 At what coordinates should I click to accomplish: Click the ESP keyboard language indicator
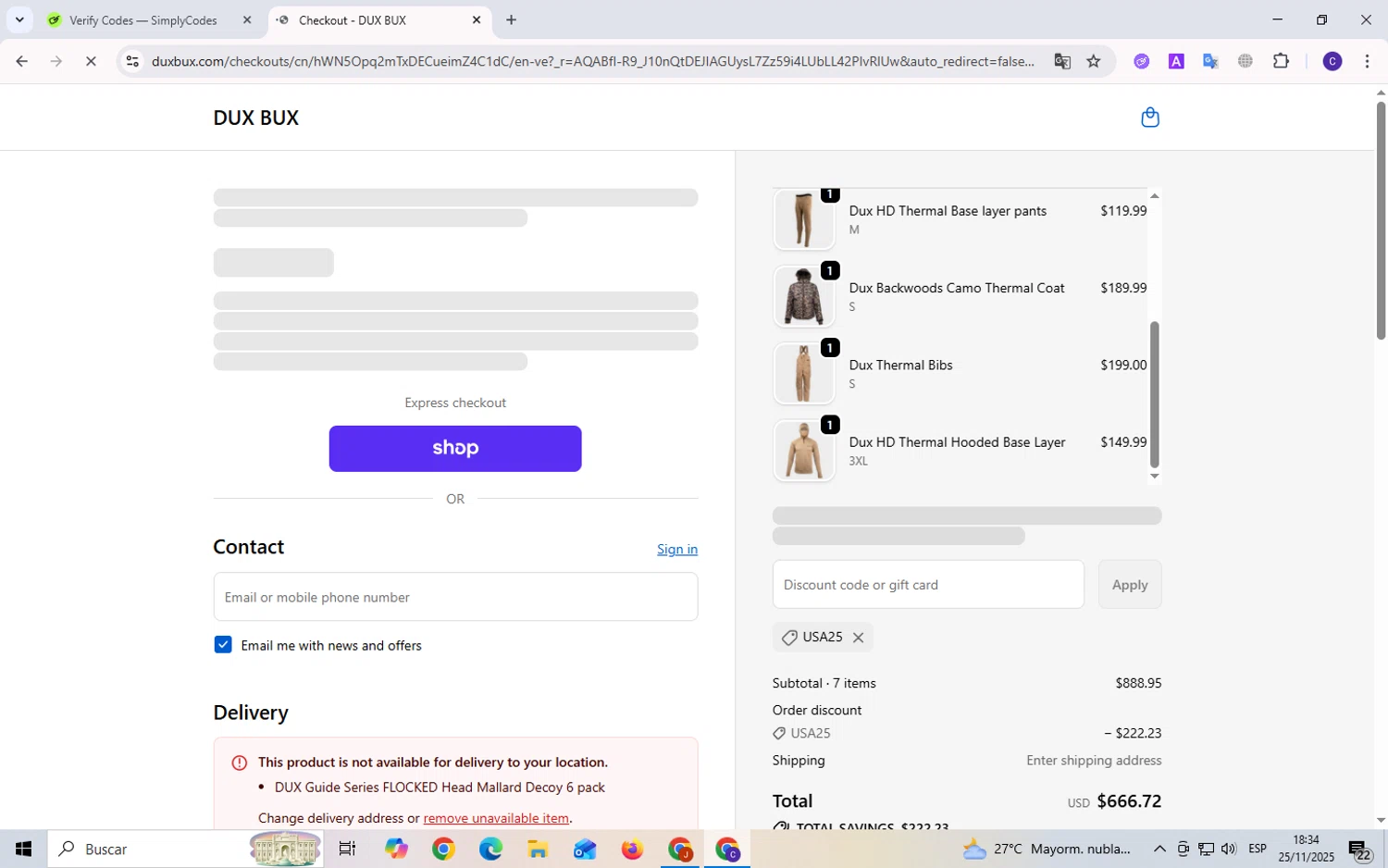tap(1257, 849)
